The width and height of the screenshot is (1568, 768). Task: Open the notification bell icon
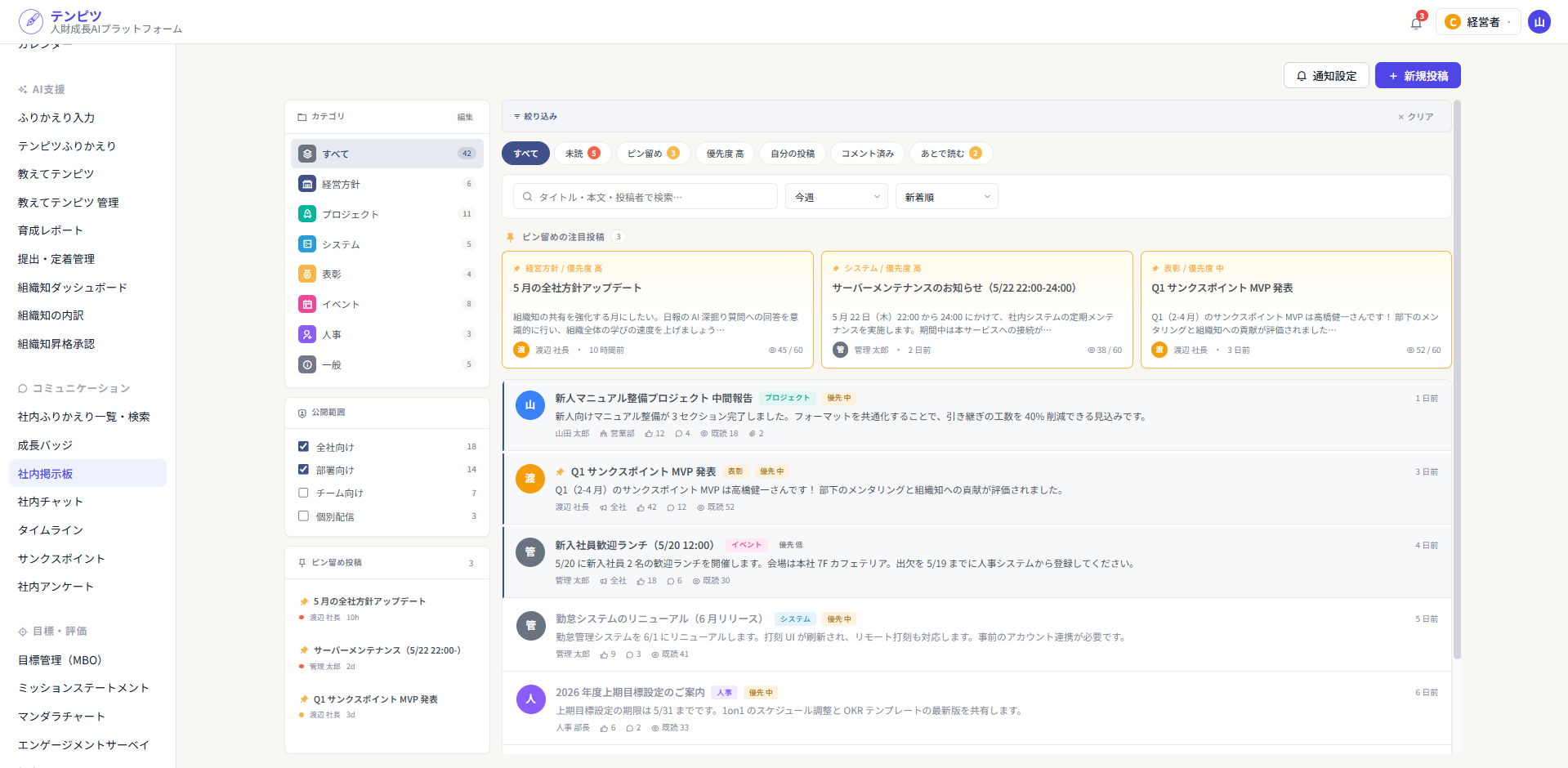[1416, 22]
